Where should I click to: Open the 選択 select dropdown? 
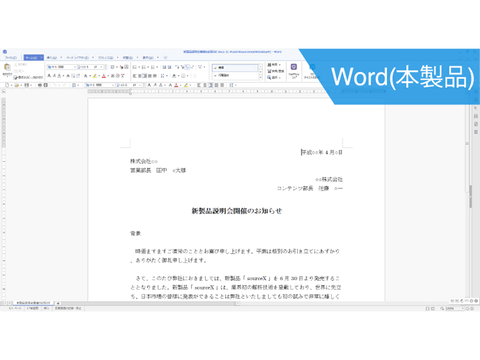(x=274, y=78)
